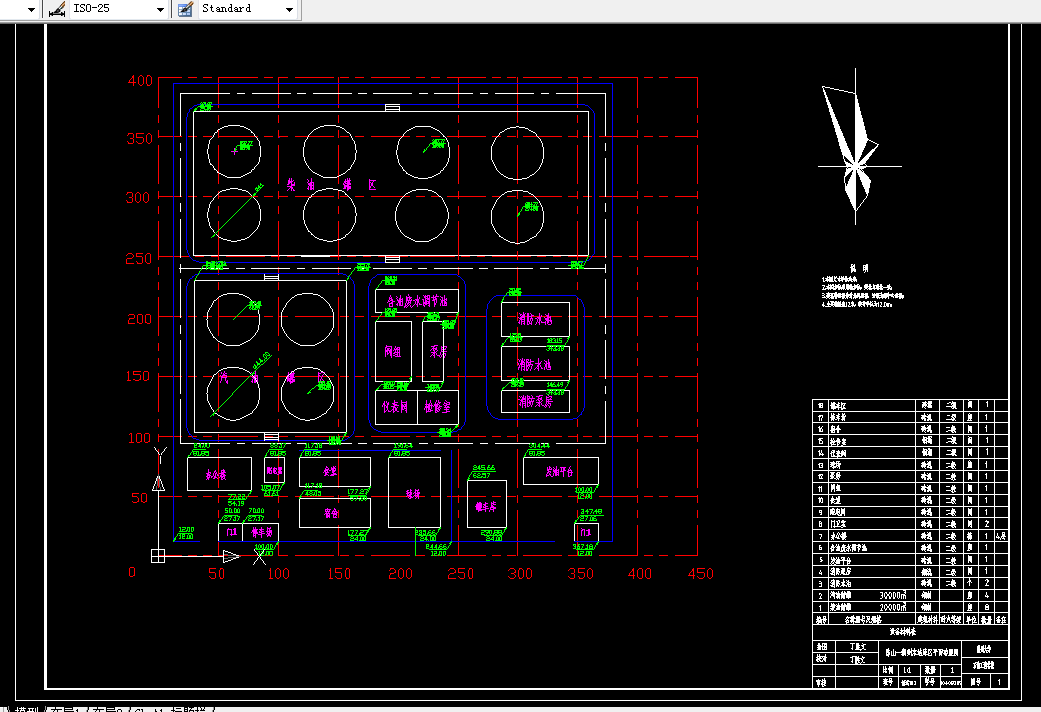Click the 0 origin axis label
The image size is (1041, 712).
[132, 573]
